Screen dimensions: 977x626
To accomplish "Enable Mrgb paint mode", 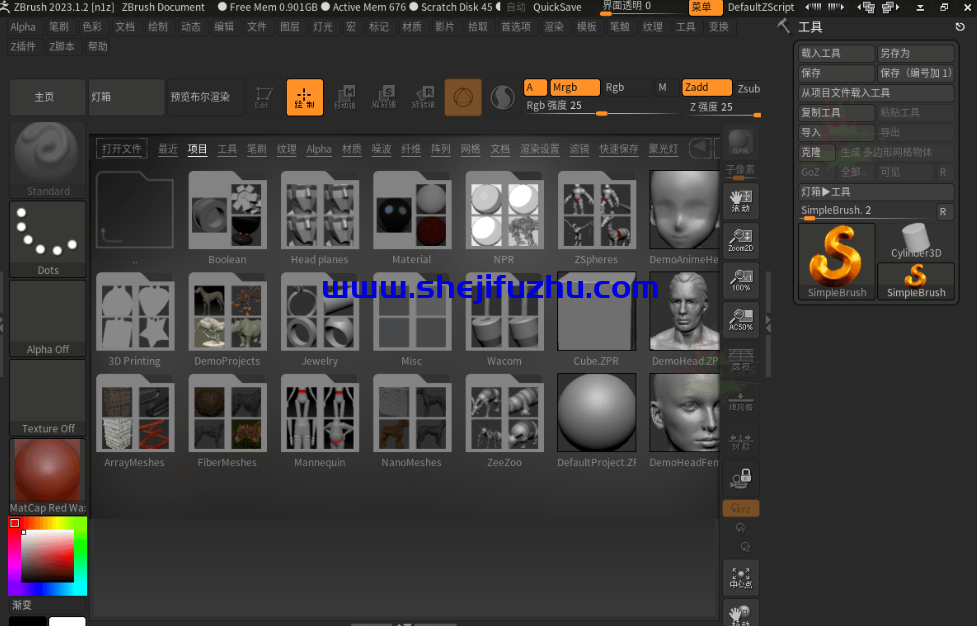I will pos(574,87).
